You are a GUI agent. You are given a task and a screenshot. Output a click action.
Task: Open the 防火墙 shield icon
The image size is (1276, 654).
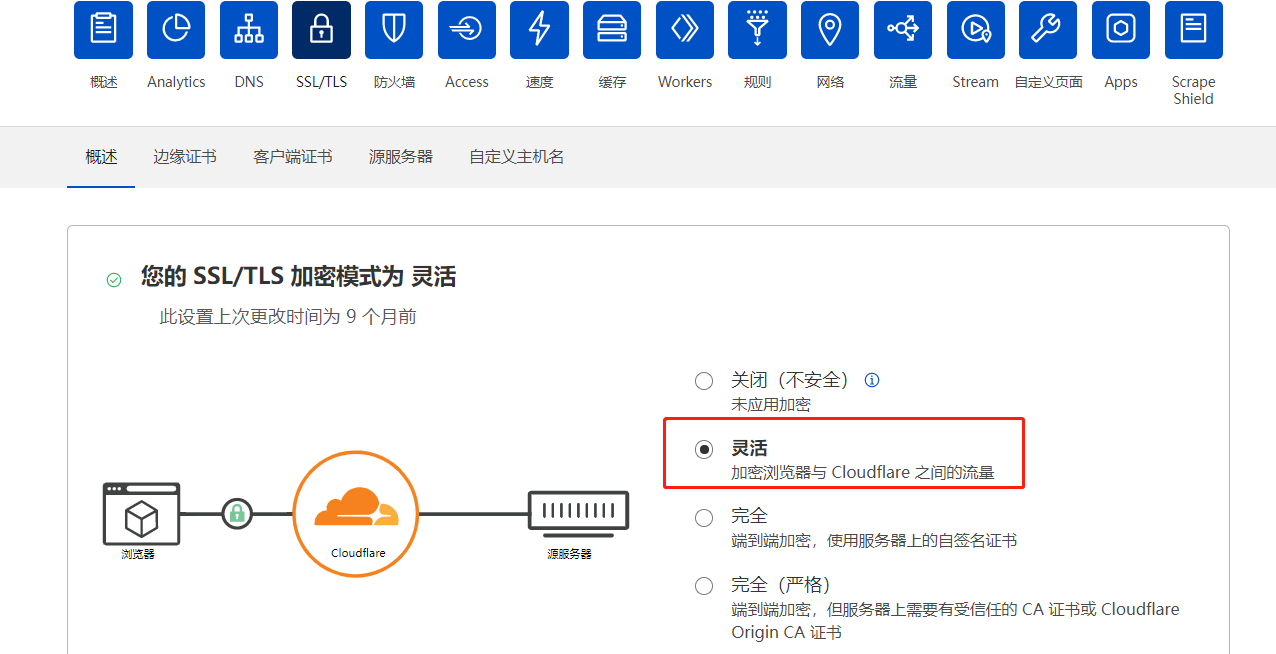(394, 30)
